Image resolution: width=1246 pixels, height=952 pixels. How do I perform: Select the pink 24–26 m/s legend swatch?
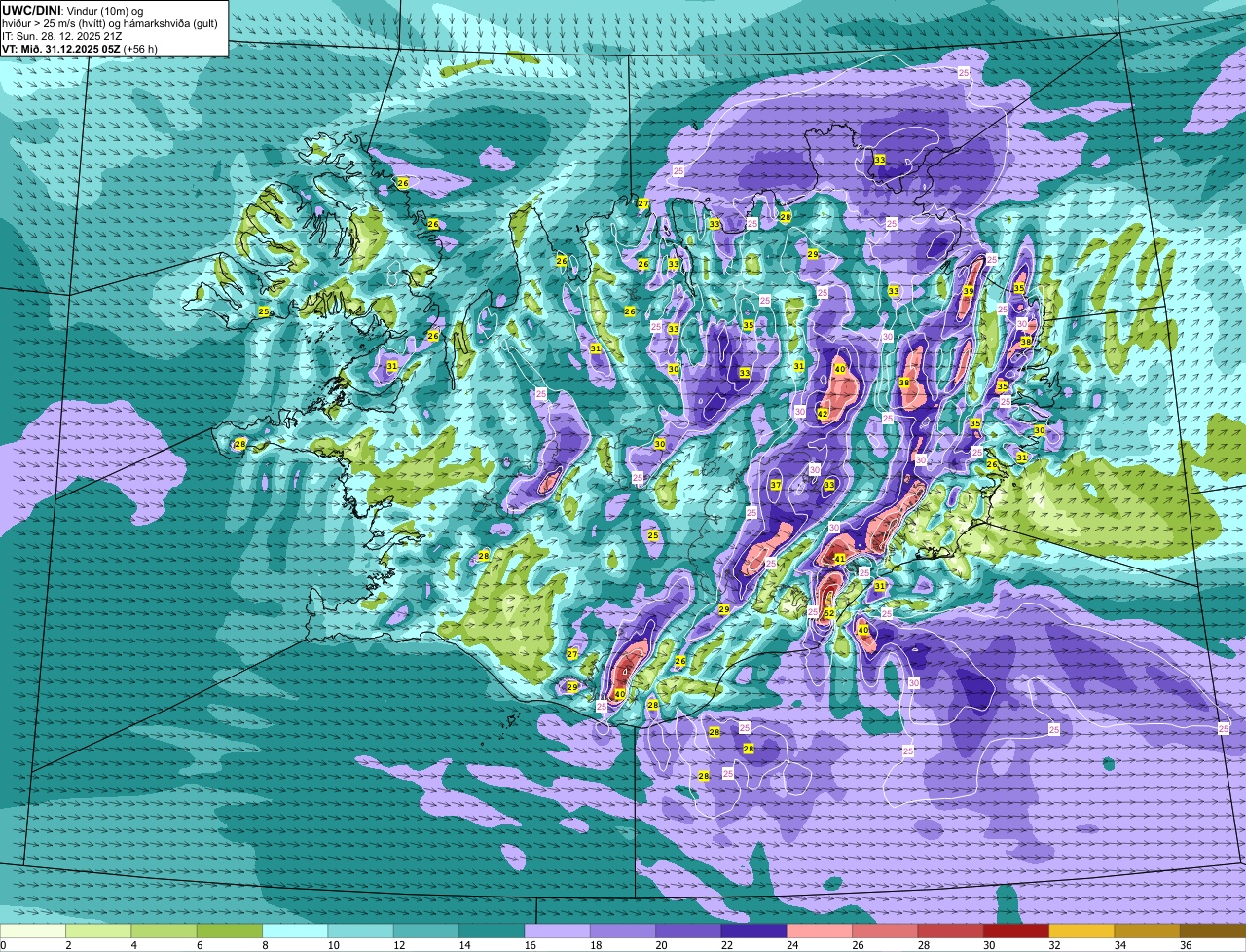coord(820,932)
